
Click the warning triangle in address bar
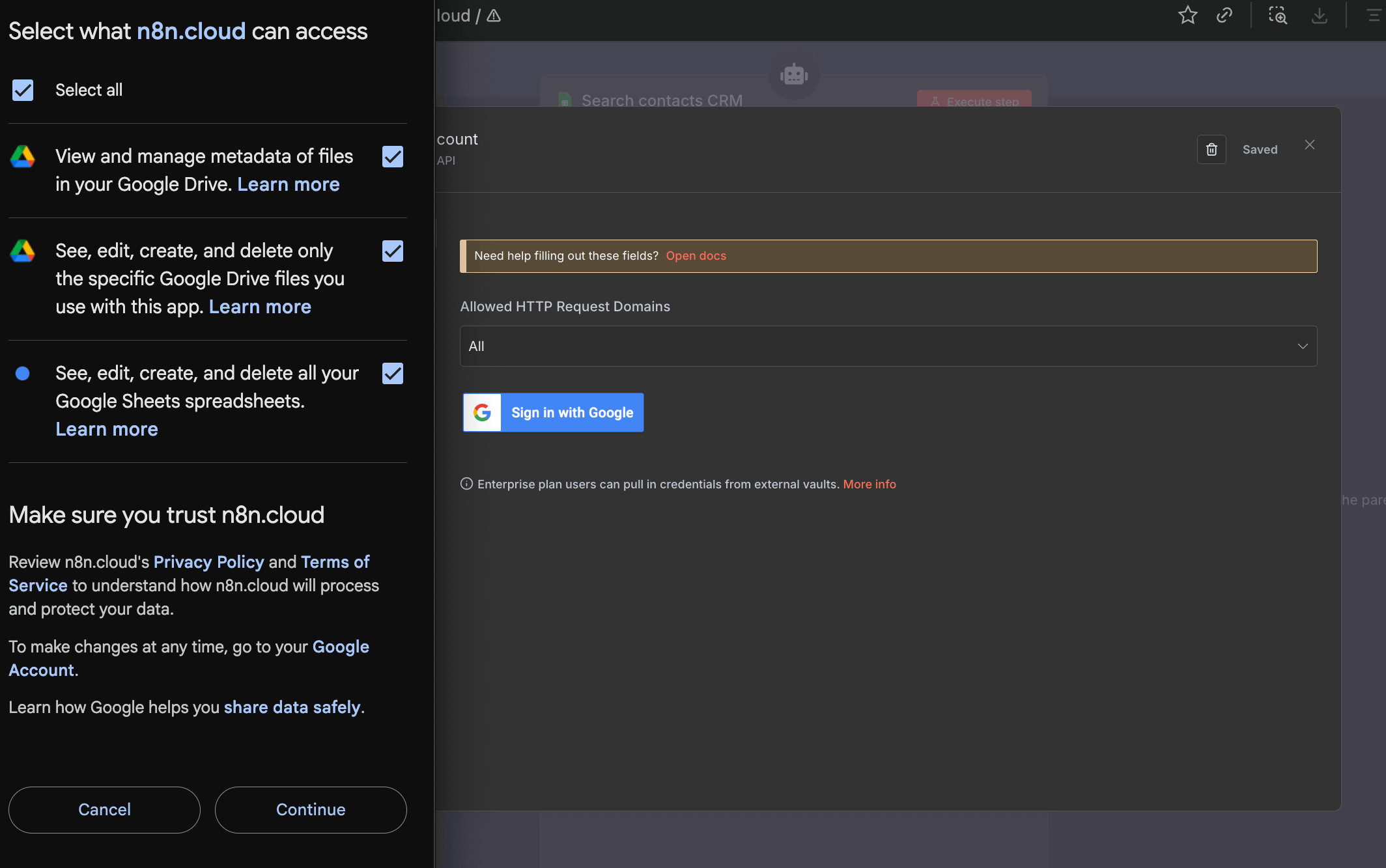coord(494,16)
